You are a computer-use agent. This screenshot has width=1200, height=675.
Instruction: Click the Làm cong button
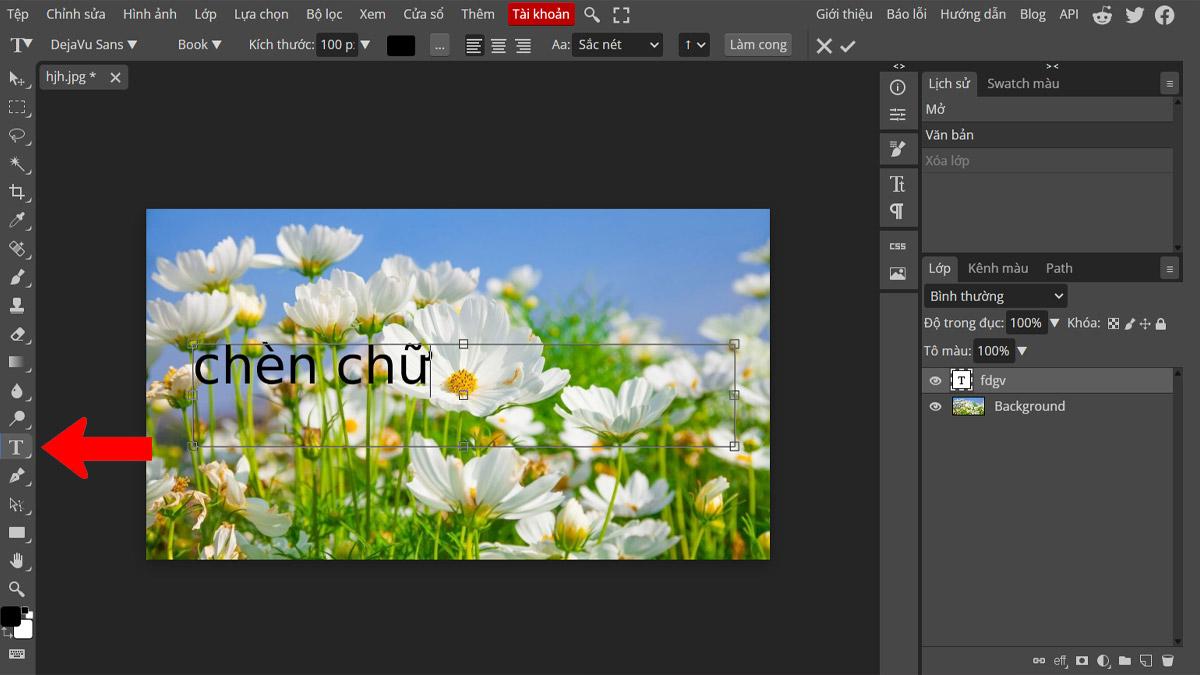[757, 45]
